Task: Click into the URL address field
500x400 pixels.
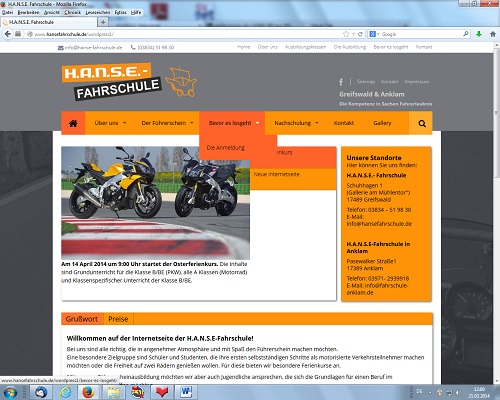Action: (x=187, y=34)
